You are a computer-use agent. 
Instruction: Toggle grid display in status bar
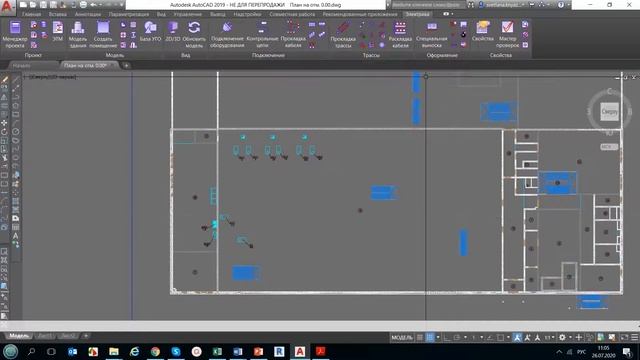420,337
